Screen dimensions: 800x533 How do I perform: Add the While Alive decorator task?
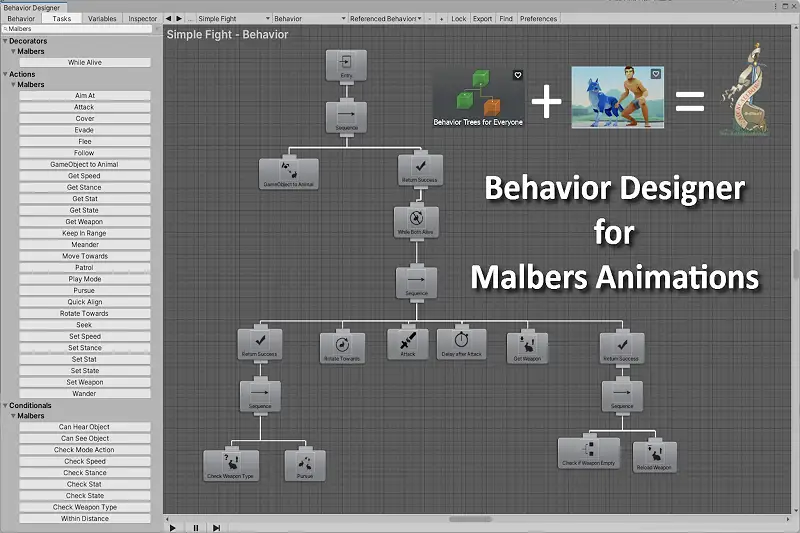(85, 63)
